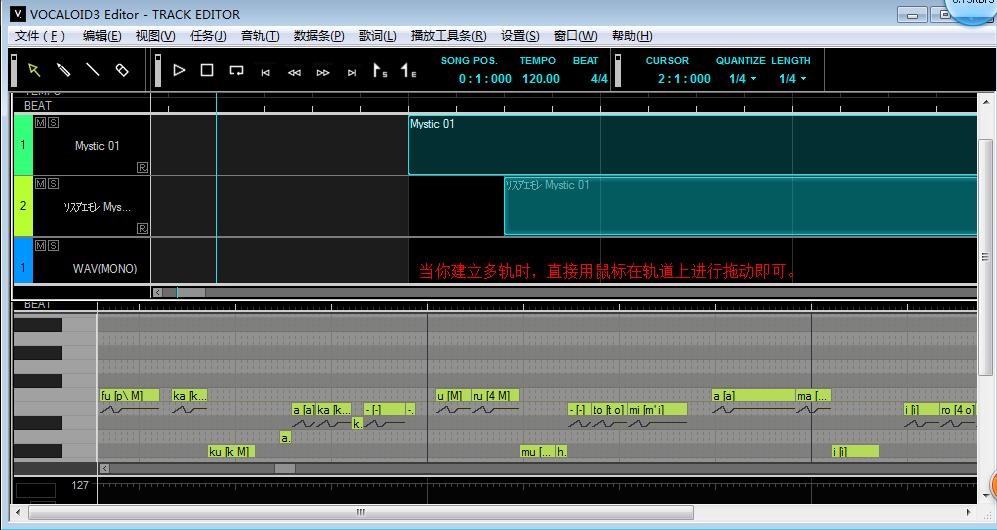
Task: Select the note 'fu [p\ M]'
Action: coord(129,395)
